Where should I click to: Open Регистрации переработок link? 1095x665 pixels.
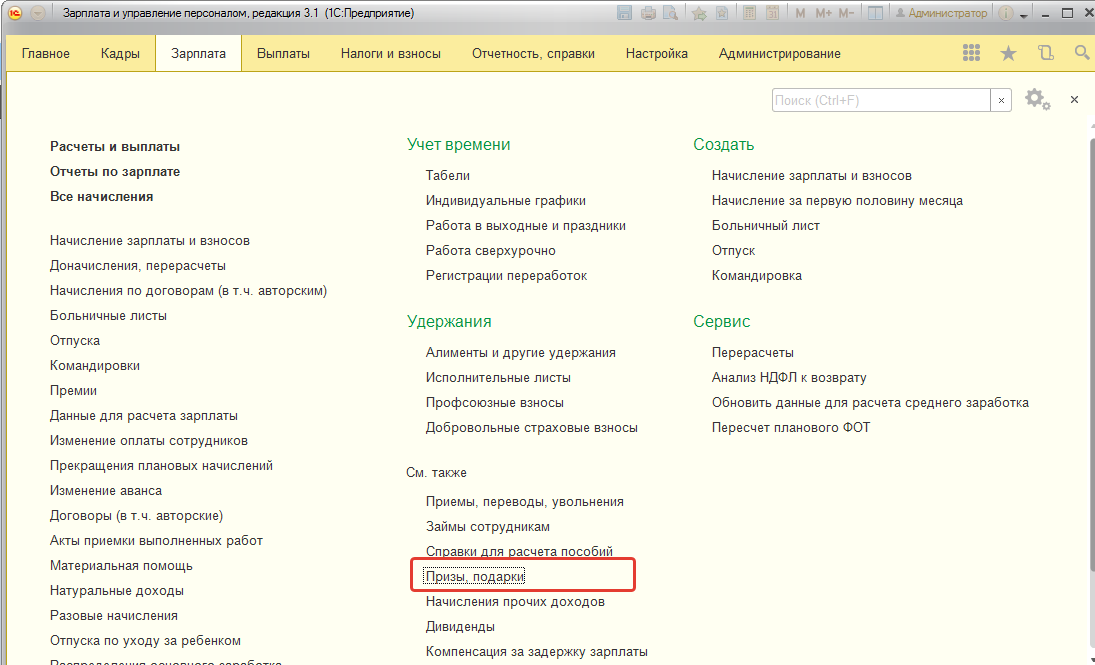(x=506, y=276)
